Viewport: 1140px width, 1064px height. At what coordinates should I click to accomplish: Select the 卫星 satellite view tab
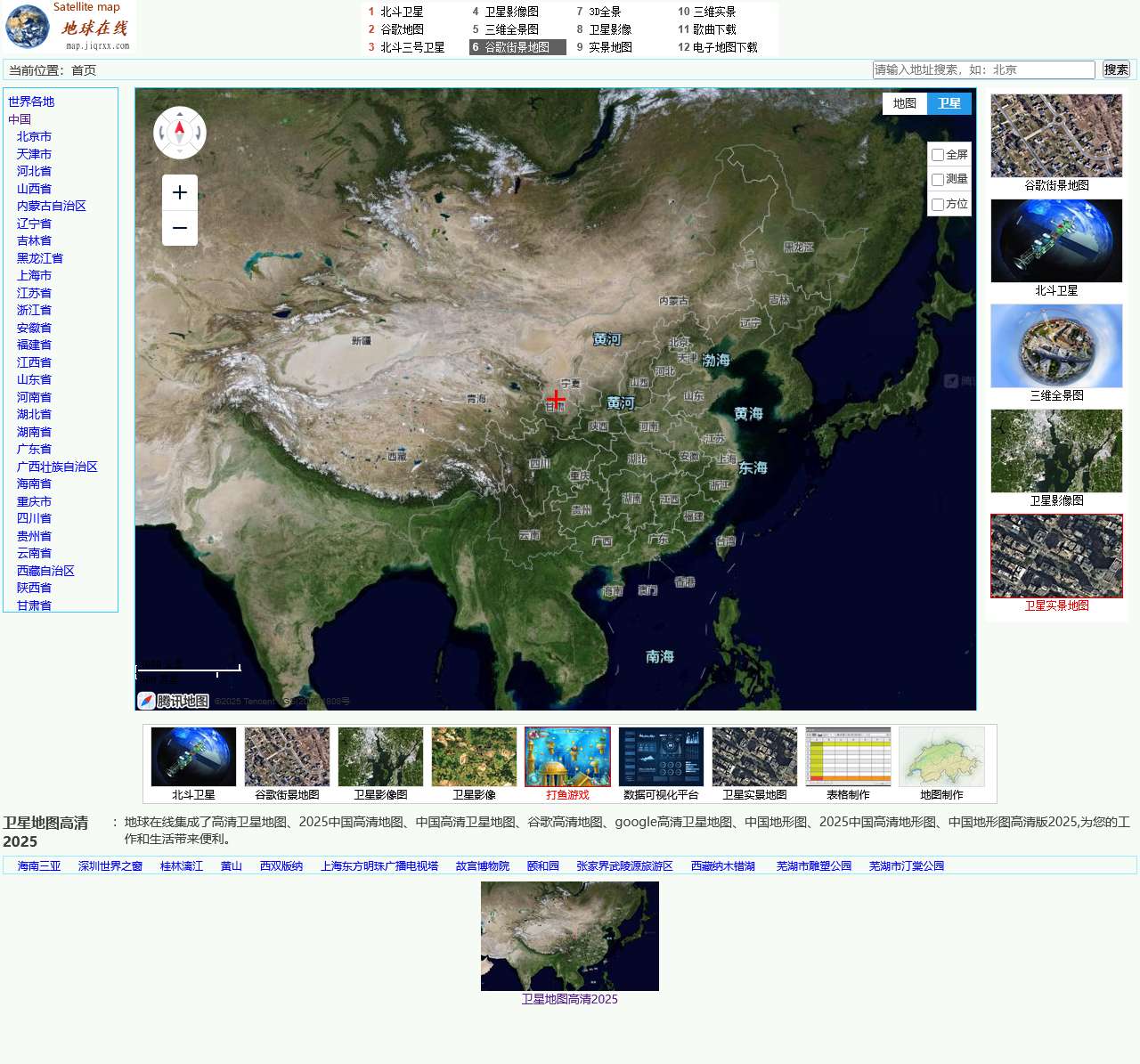pos(948,103)
